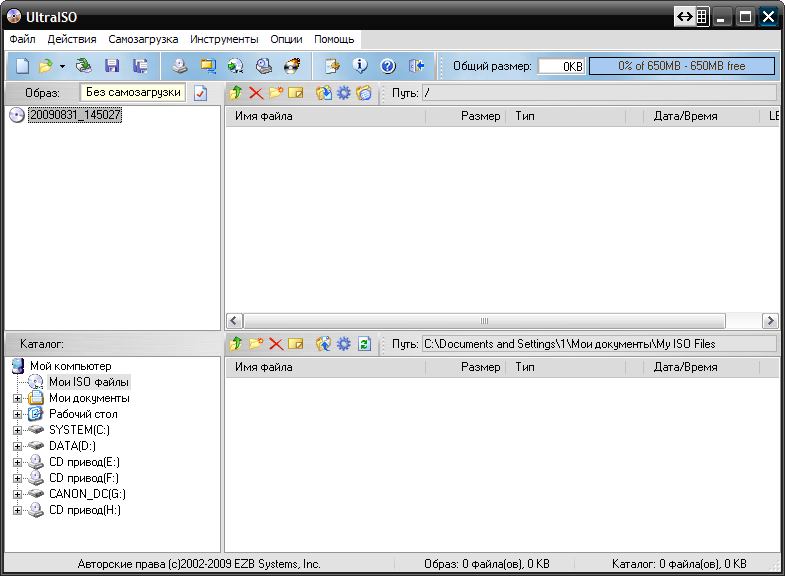Select the 20090831_145027 image root

(x=75, y=115)
